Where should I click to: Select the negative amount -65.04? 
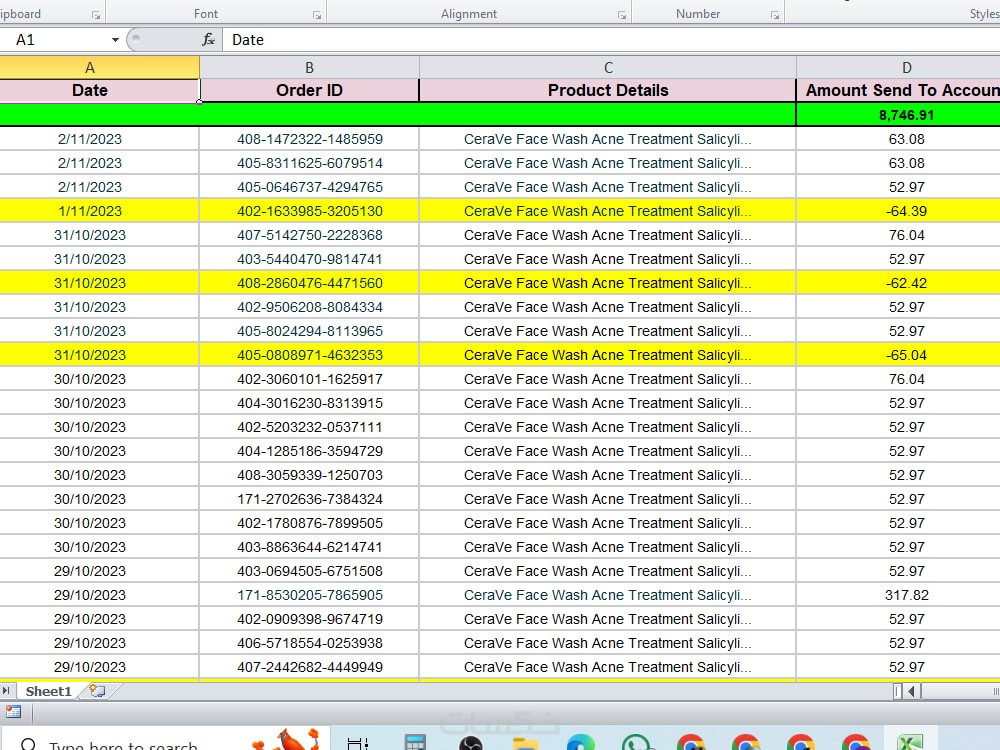(899, 355)
